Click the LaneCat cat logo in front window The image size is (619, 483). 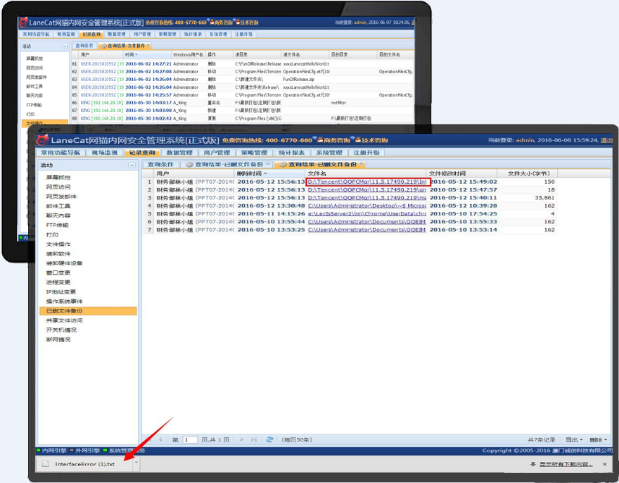coord(43,140)
